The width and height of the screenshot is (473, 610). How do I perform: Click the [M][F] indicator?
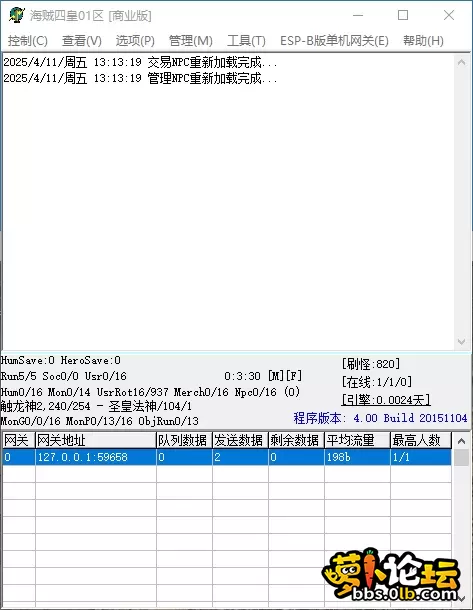point(285,376)
